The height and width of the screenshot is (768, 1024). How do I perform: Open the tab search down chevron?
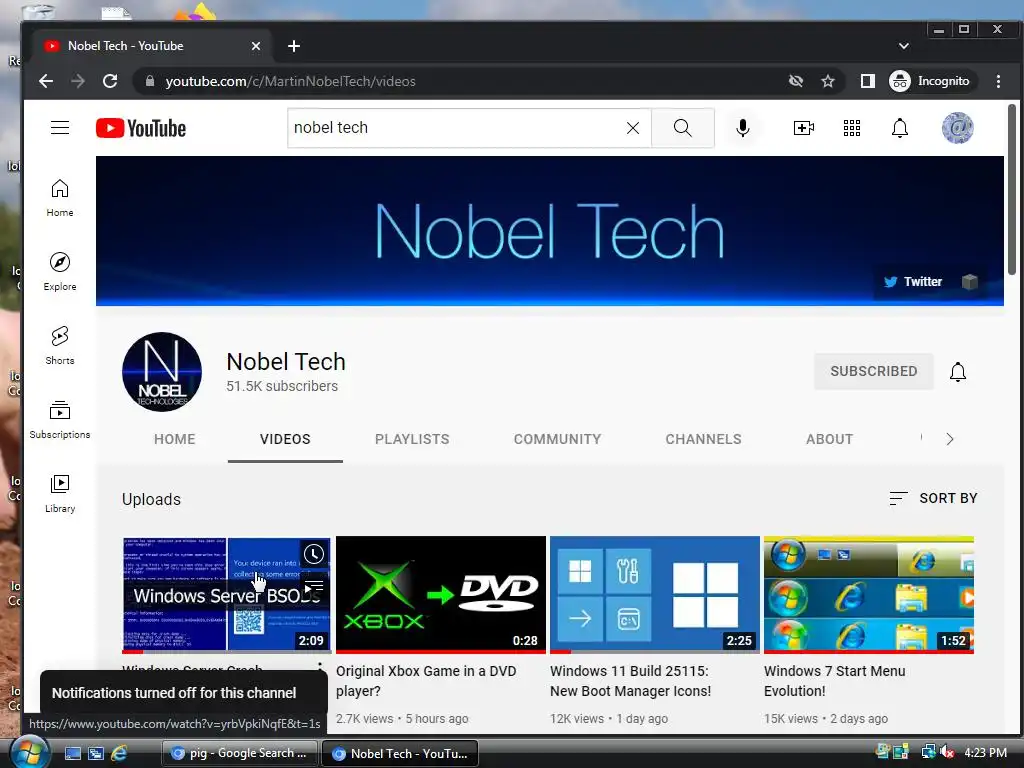904,46
